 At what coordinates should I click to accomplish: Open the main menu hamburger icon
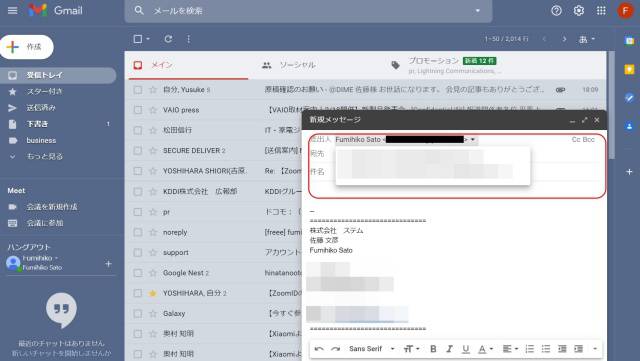tap(13, 10)
